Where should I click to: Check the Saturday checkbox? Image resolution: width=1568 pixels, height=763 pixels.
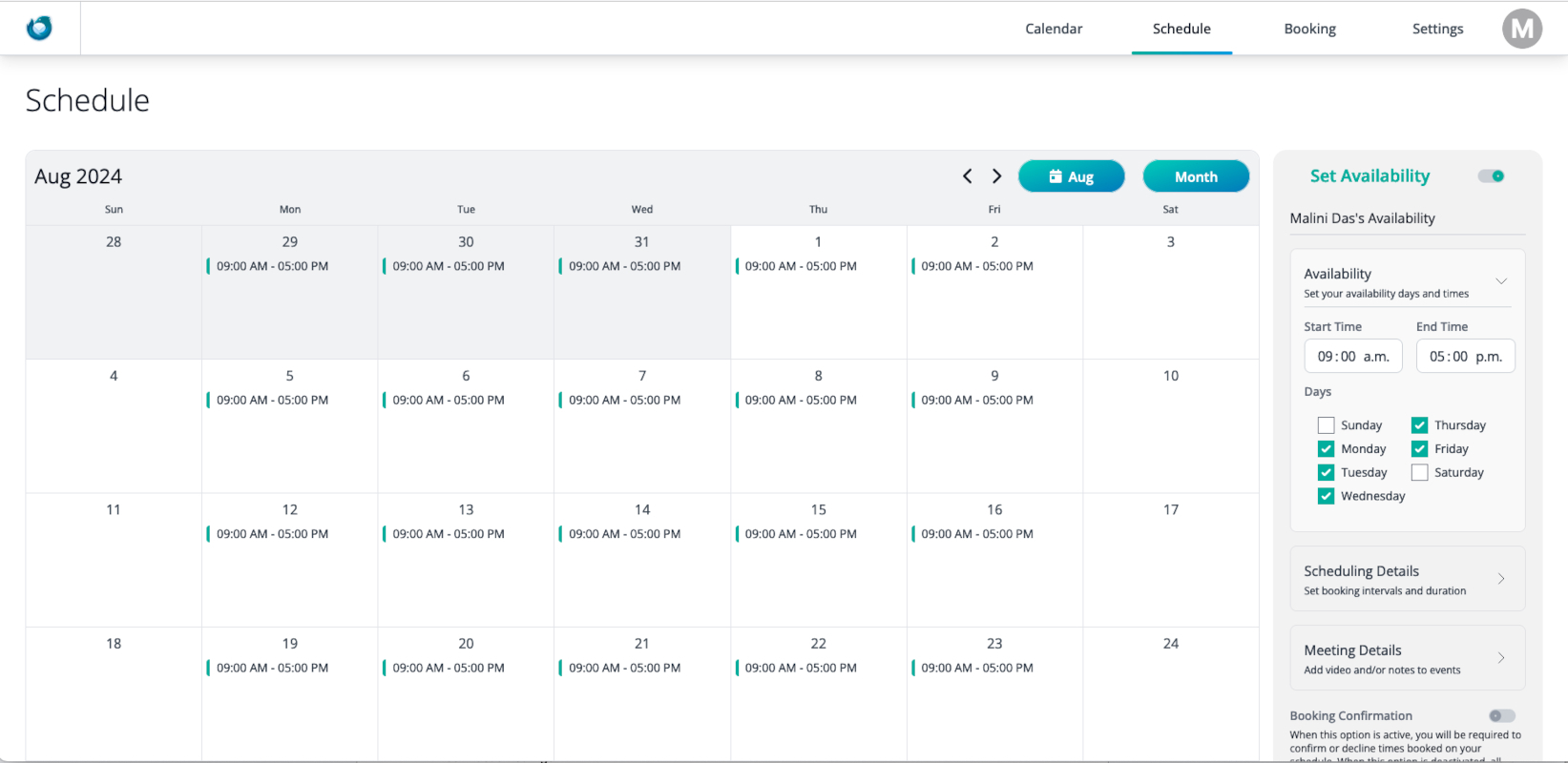1419,473
